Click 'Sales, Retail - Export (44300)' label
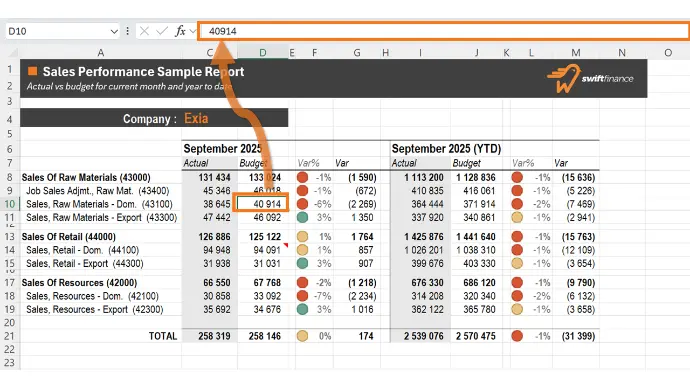 [x=84, y=264]
